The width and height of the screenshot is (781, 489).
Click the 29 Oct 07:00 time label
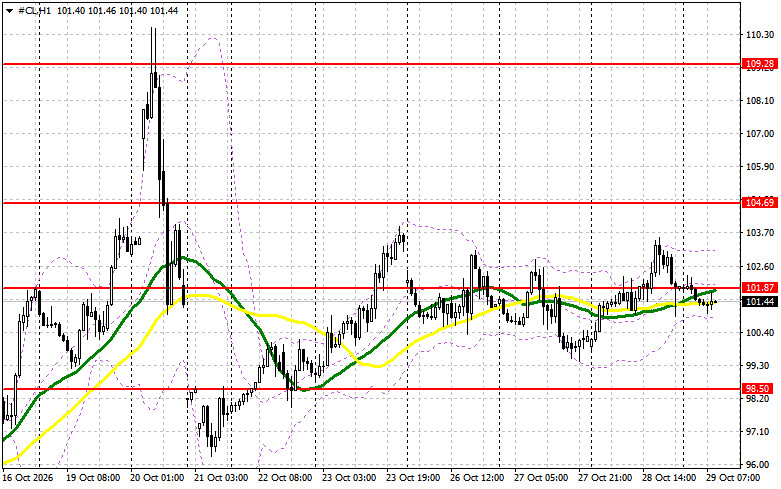click(733, 478)
